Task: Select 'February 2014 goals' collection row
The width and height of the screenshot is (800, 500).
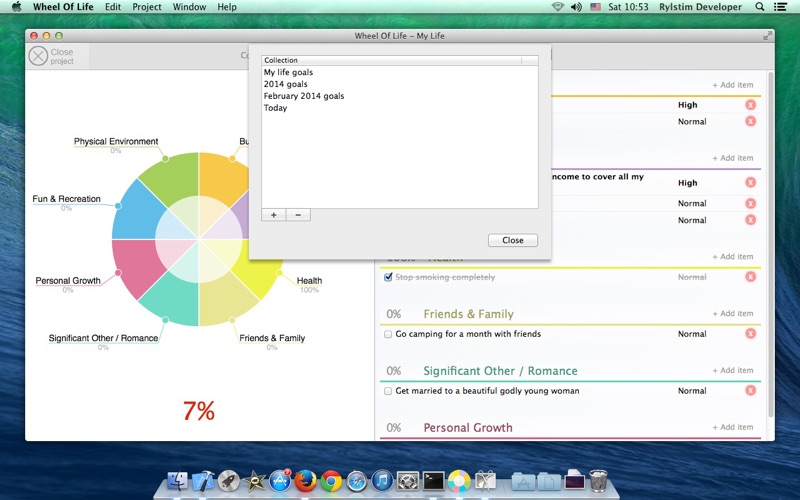Action: click(399, 96)
